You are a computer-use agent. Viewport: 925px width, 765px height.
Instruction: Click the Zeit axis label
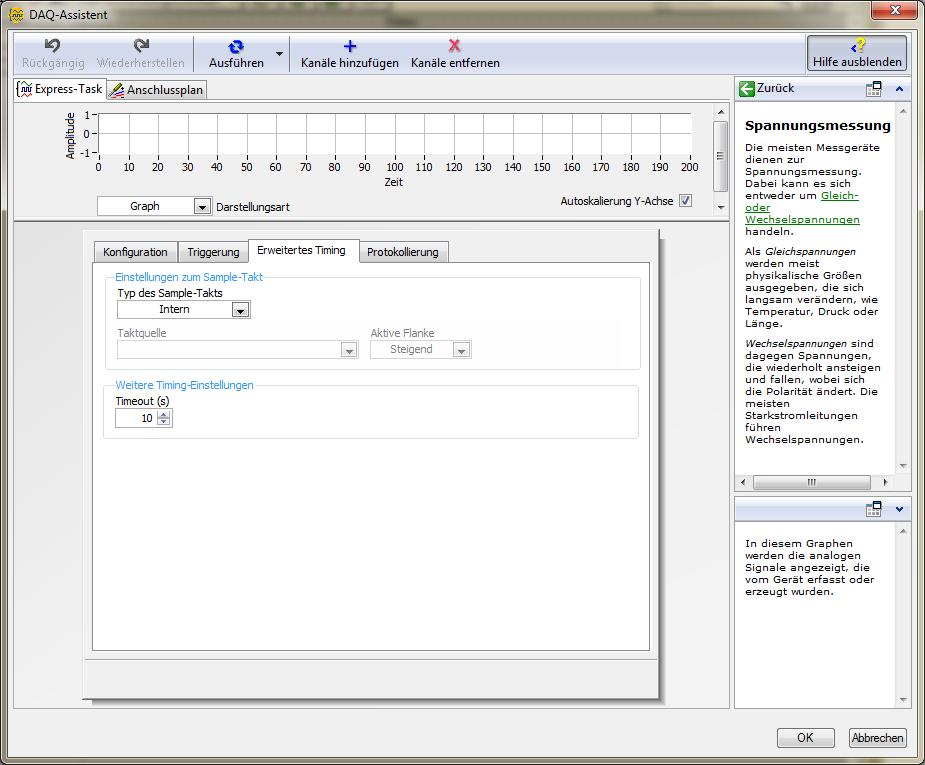[x=393, y=182]
